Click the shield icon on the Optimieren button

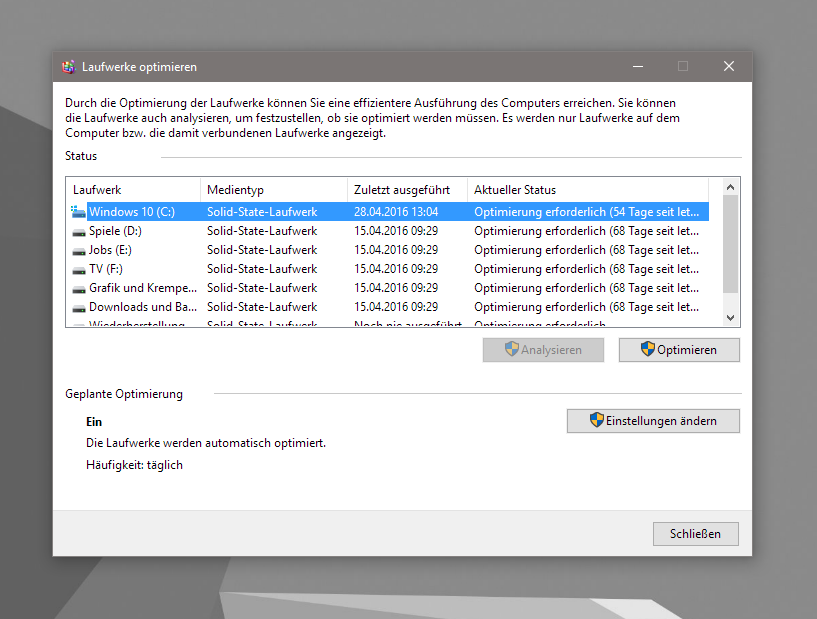pyautogui.click(x=648, y=349)
